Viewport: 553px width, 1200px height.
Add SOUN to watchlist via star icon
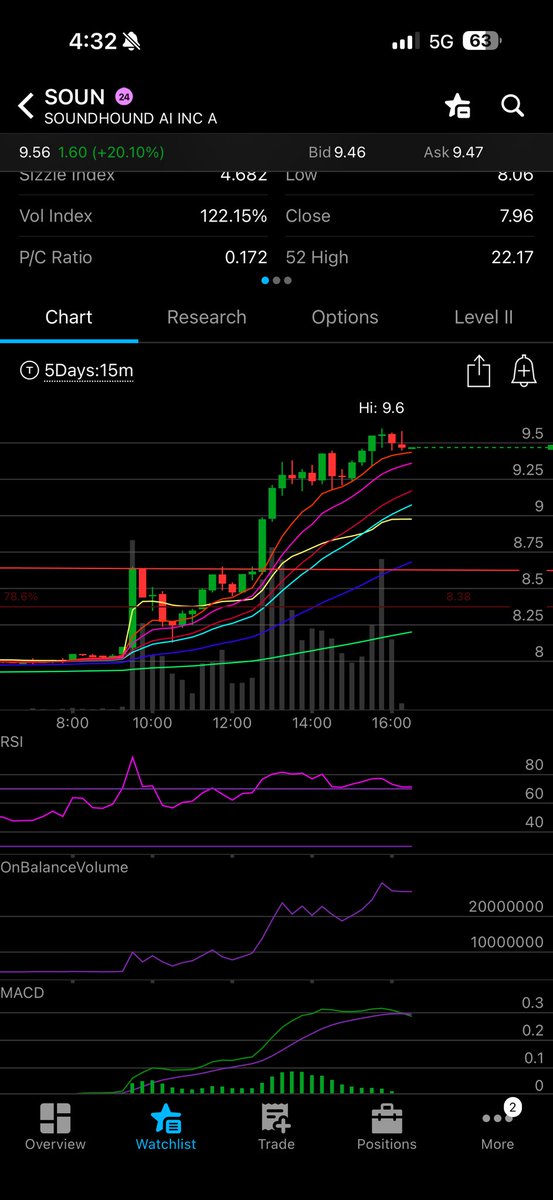click(x=458, y=106)
